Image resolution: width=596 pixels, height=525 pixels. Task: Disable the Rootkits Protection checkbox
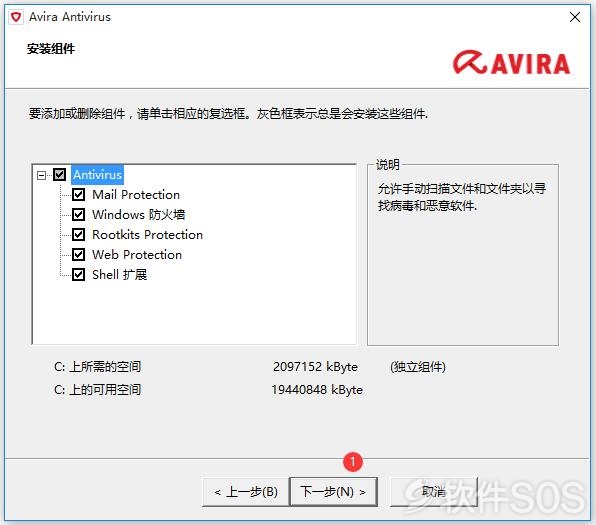click(x=79, y=235)
